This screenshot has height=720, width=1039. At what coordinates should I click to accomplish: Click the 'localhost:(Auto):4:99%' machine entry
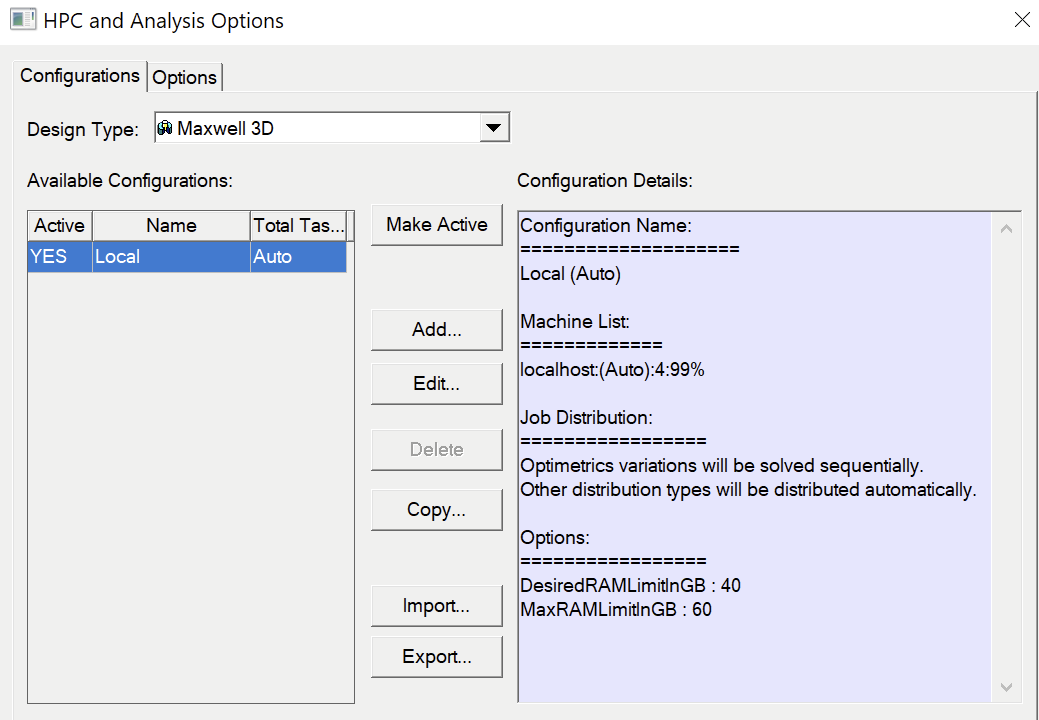[x=612, y=370]
